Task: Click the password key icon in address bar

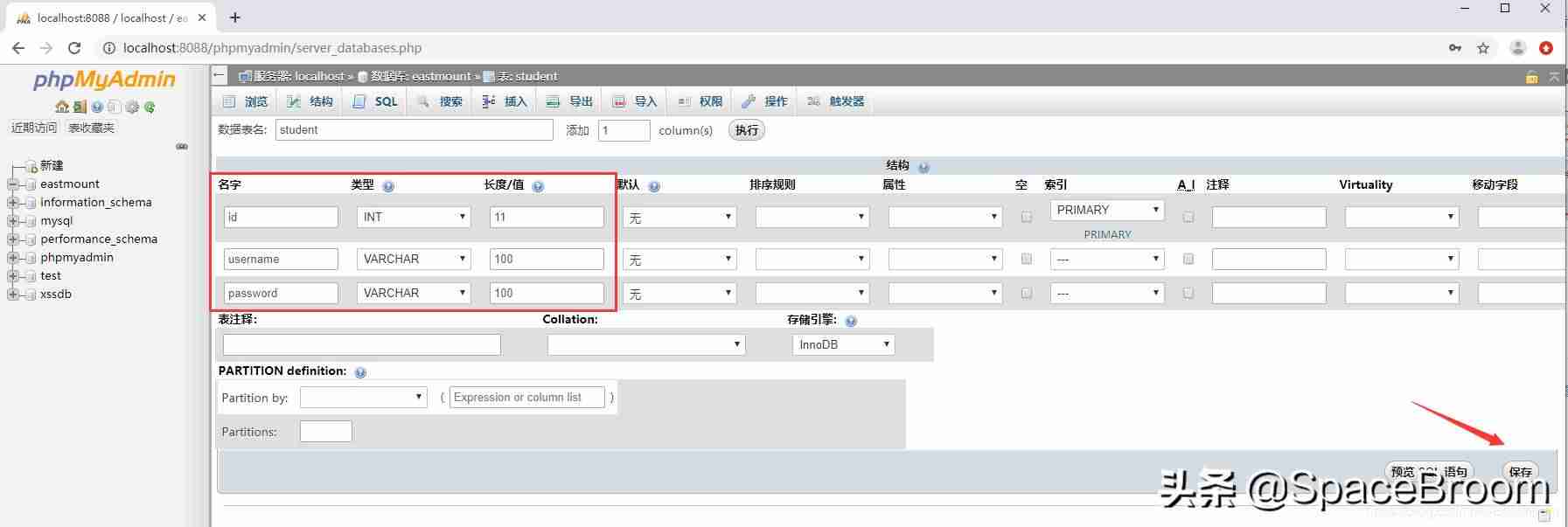Action: pyautogui.click(x=1455, y=48)
